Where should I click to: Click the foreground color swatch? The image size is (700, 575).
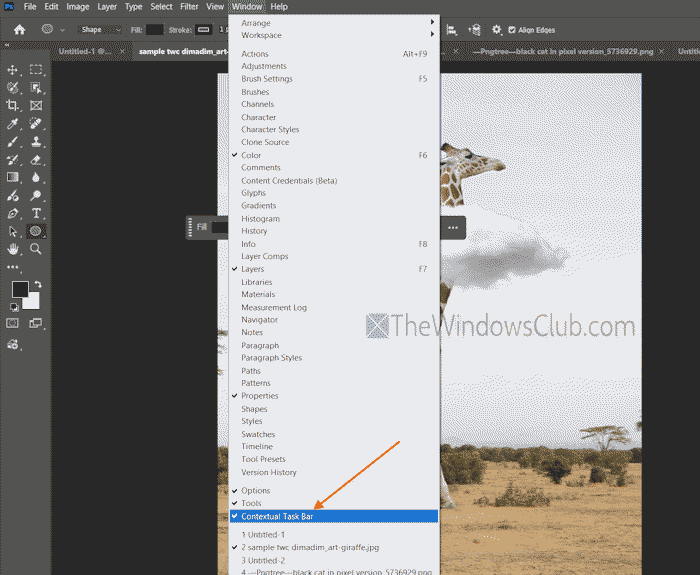coord(20,289)
